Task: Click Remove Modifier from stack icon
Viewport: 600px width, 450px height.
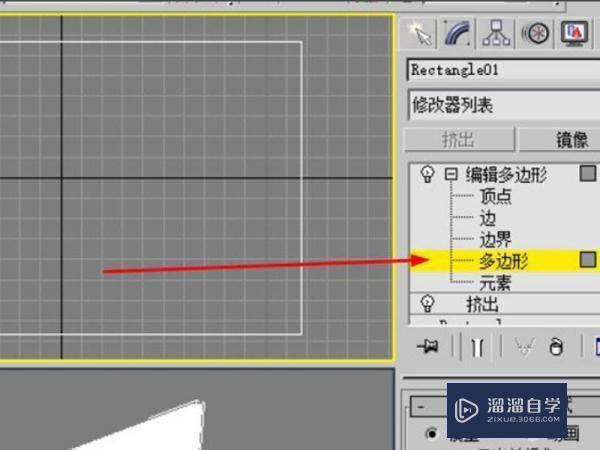Action: [x=556, y=347]
